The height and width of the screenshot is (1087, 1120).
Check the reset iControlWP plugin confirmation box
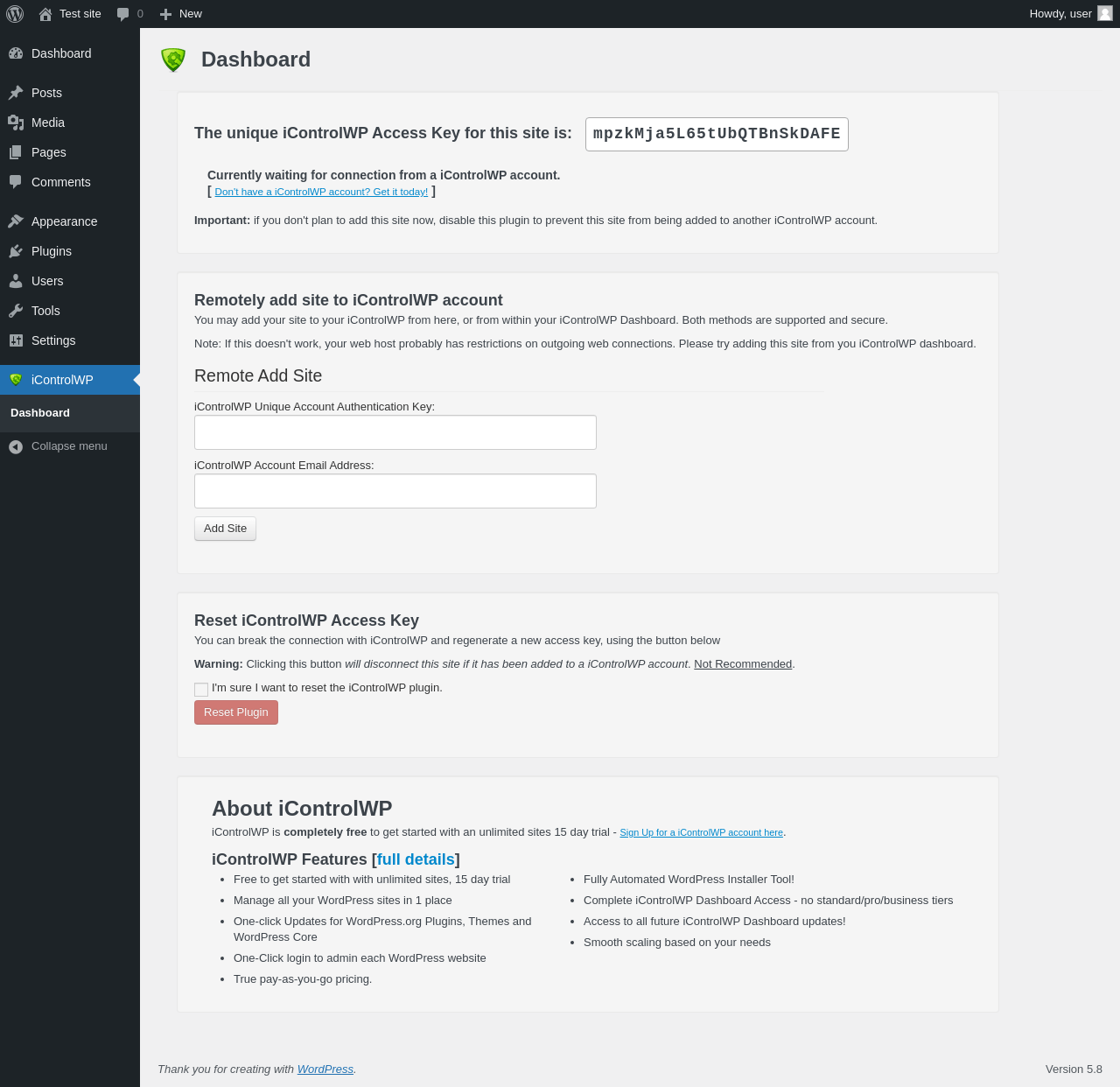pyautogui.click(x=201, y=690)
